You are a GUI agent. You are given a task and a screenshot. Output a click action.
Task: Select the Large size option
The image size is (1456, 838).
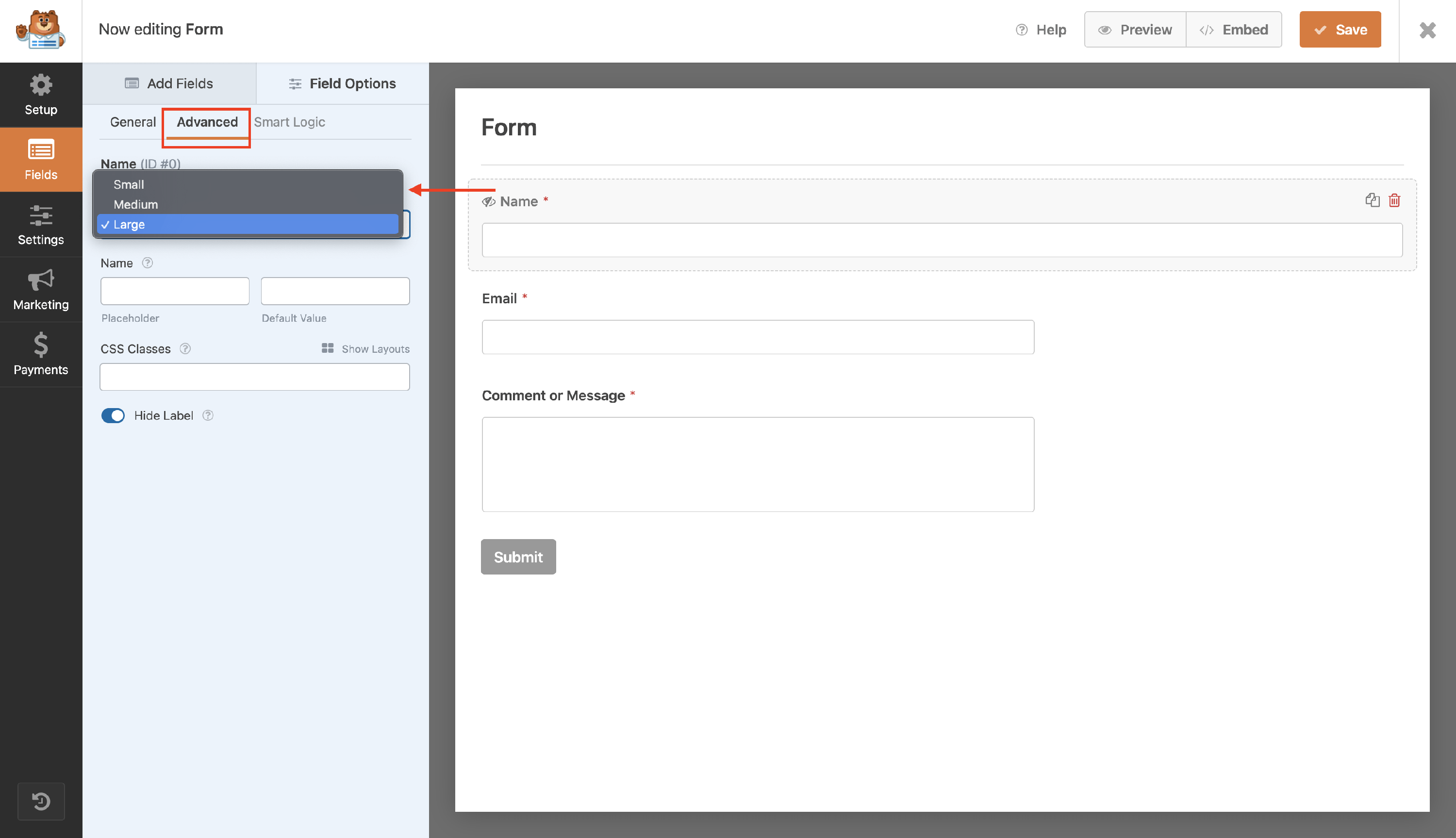[129, 225]
